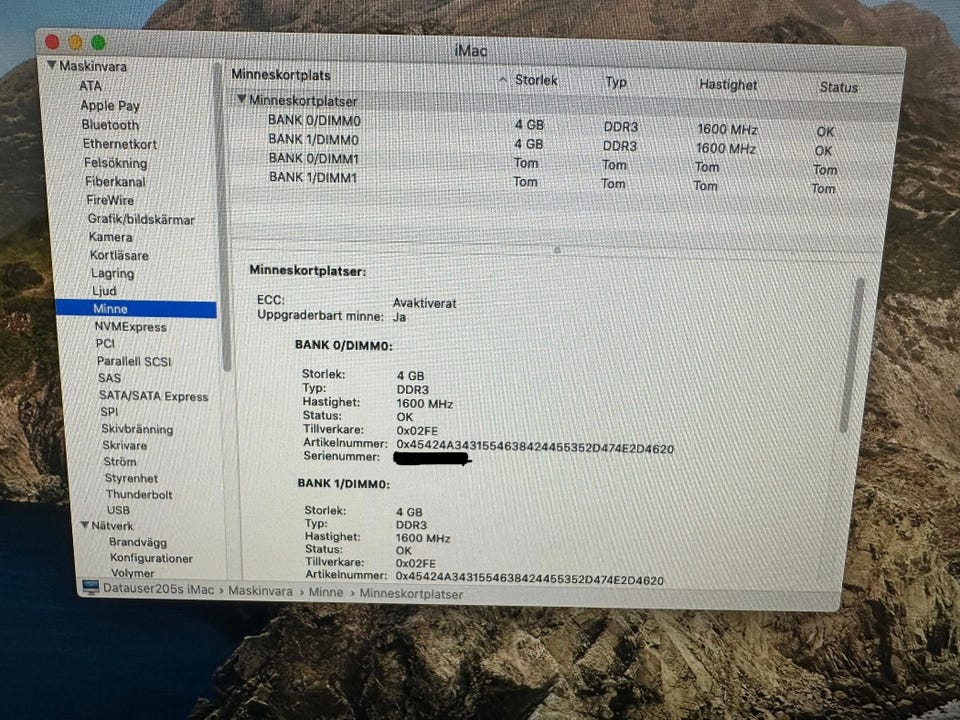Sort by the Storlek column arrow
The image size is (960, 720).
coord(503,80)
